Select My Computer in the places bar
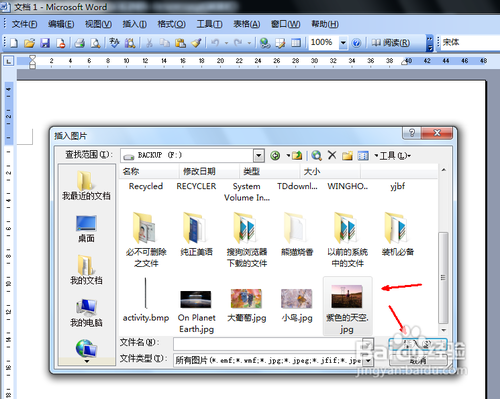The image size is (500, 399). [86, 313]
